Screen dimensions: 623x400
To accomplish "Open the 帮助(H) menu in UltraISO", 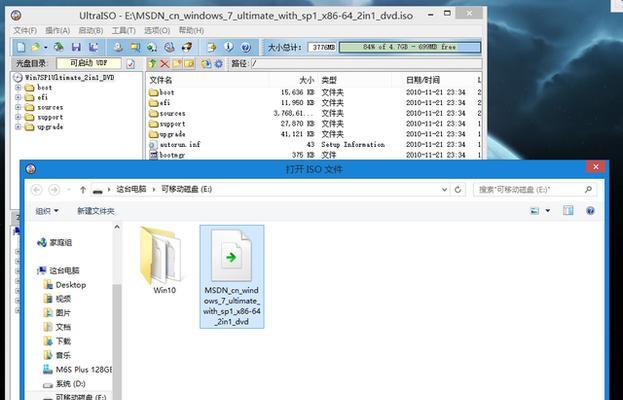I will click(x=191, y=31).
